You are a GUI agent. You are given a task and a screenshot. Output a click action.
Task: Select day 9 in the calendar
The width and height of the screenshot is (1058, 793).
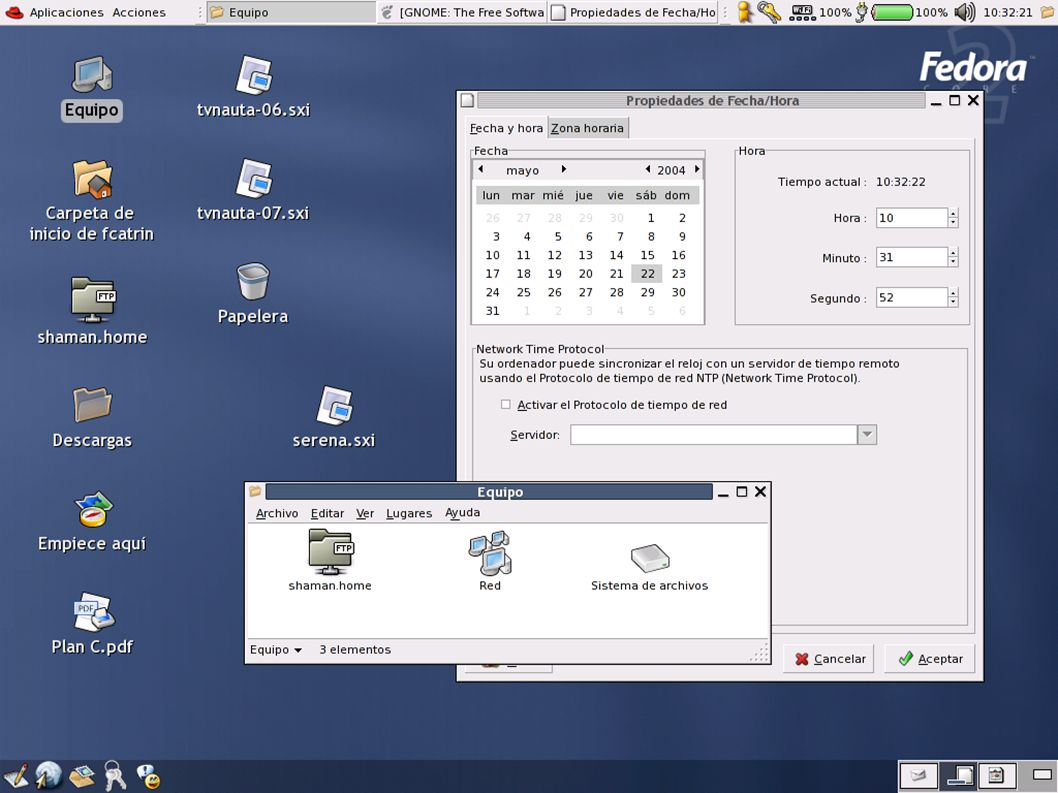point(681,236)
